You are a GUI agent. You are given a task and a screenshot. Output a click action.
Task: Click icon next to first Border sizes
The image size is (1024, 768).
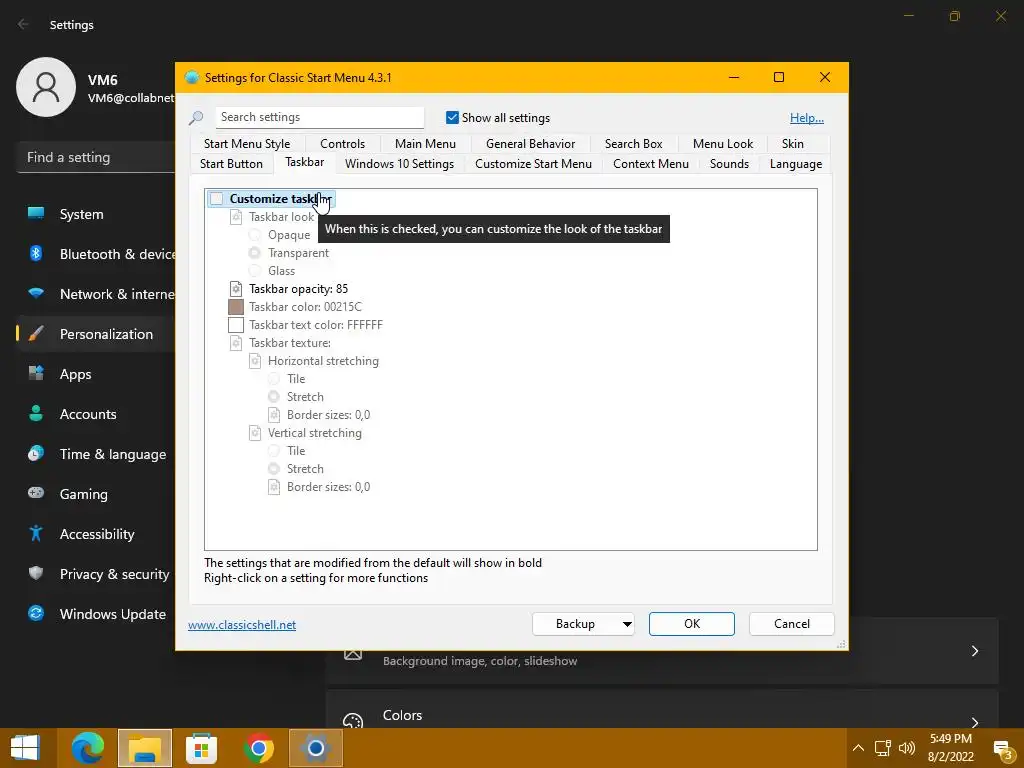point(274,415)
